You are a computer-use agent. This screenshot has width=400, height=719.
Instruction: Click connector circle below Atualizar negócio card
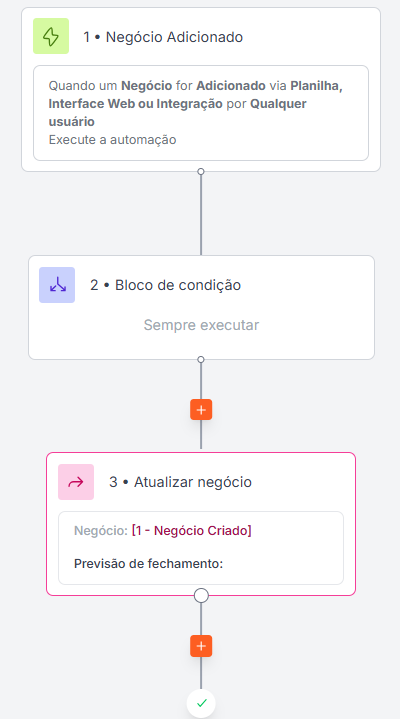201,596
